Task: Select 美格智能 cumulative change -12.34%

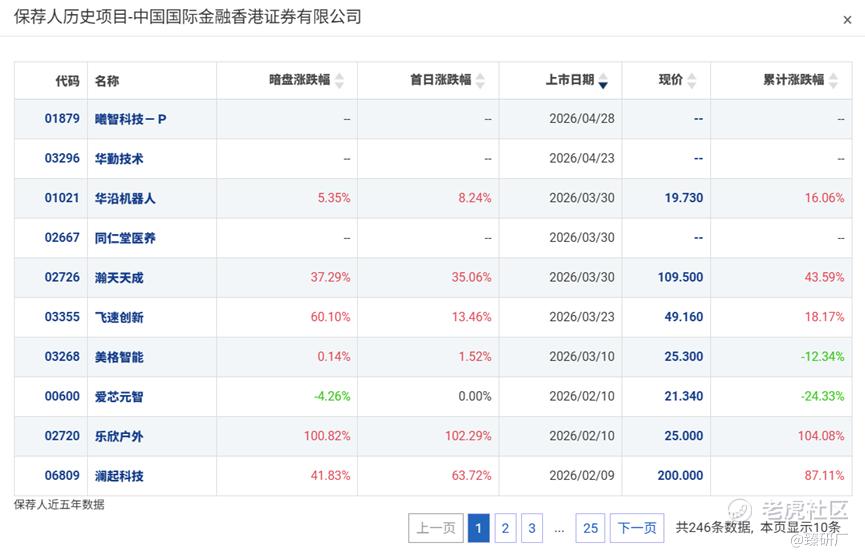Action: click(x=823, y=357)
